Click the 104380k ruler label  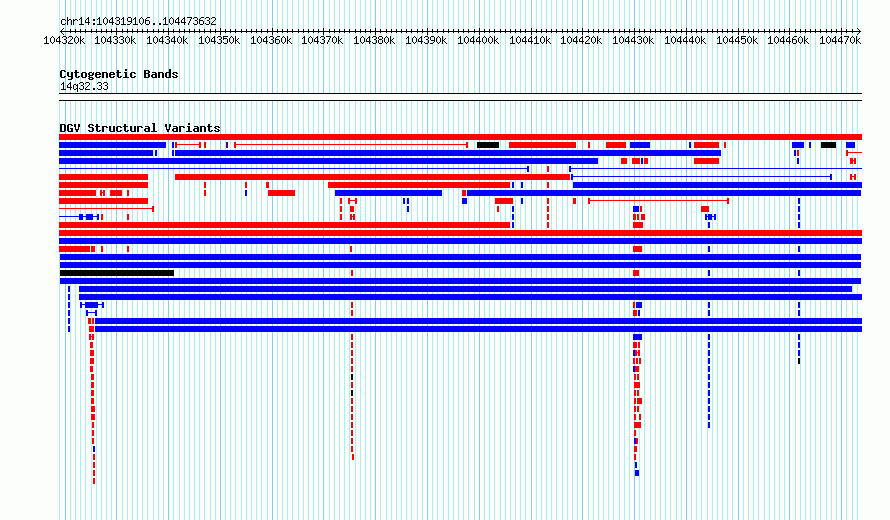pos(374,40)
